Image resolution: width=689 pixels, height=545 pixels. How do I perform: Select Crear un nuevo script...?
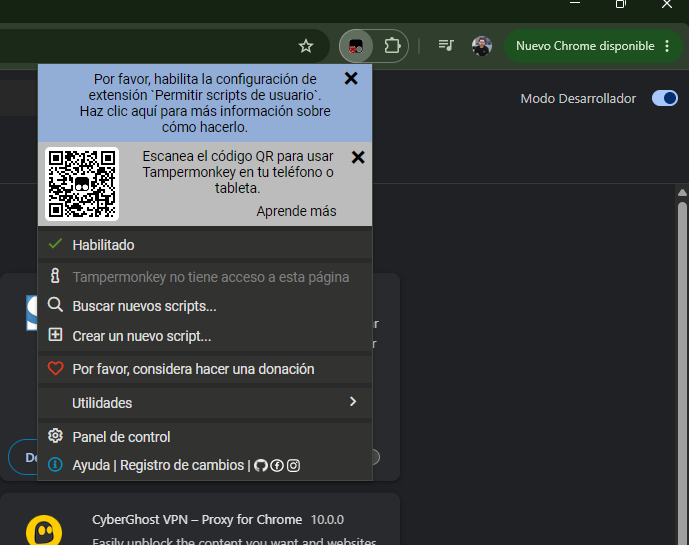pos(205,336)
